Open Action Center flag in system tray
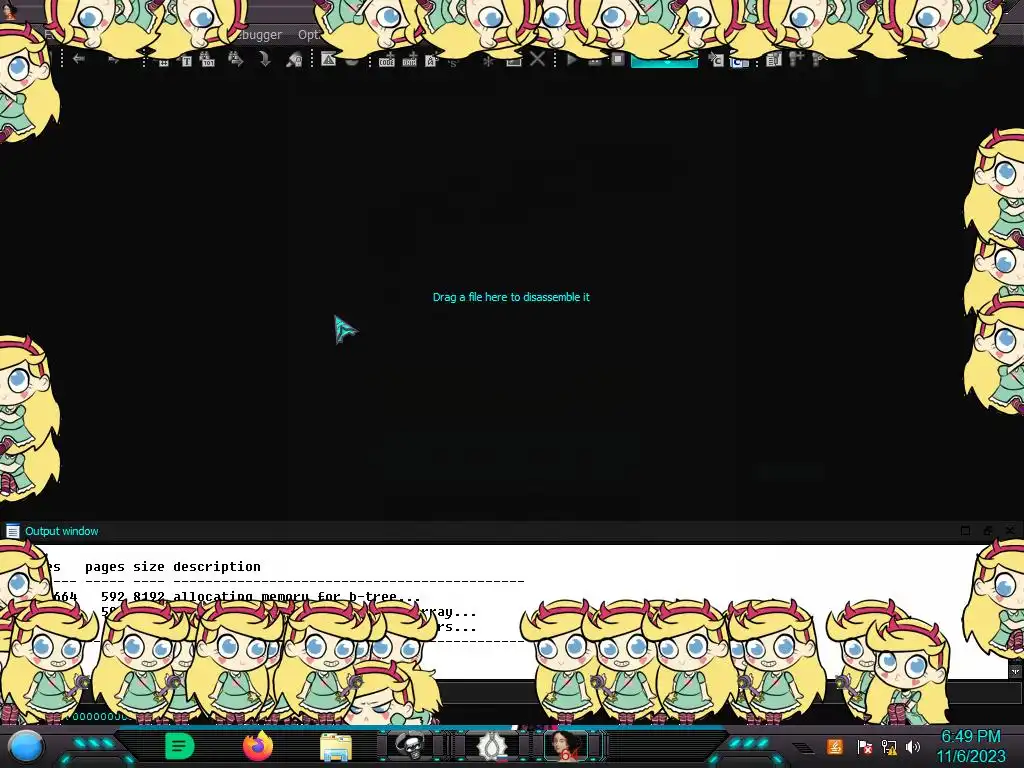The width and height of the screenshot is (1024, 768). (864, 746)
